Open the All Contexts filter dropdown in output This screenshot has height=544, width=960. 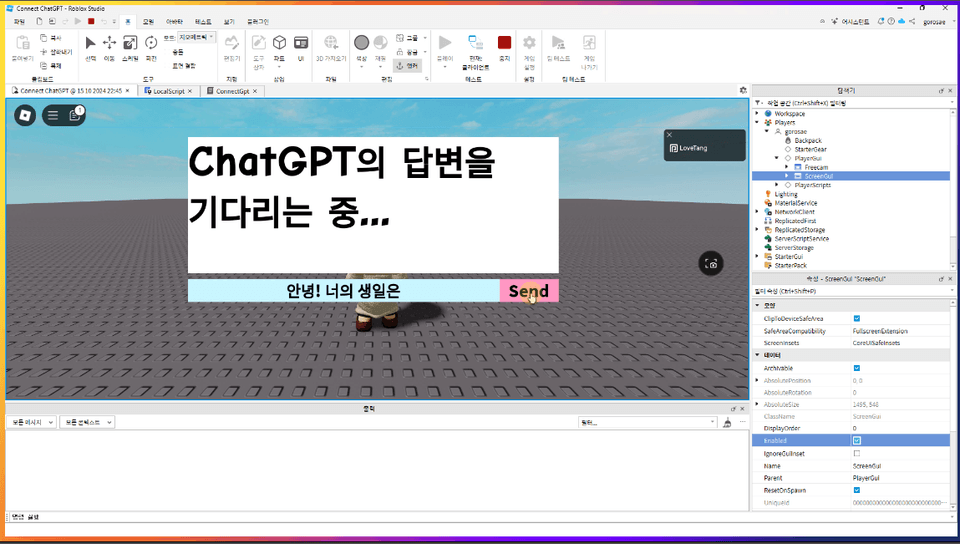(x=87, y=422)
